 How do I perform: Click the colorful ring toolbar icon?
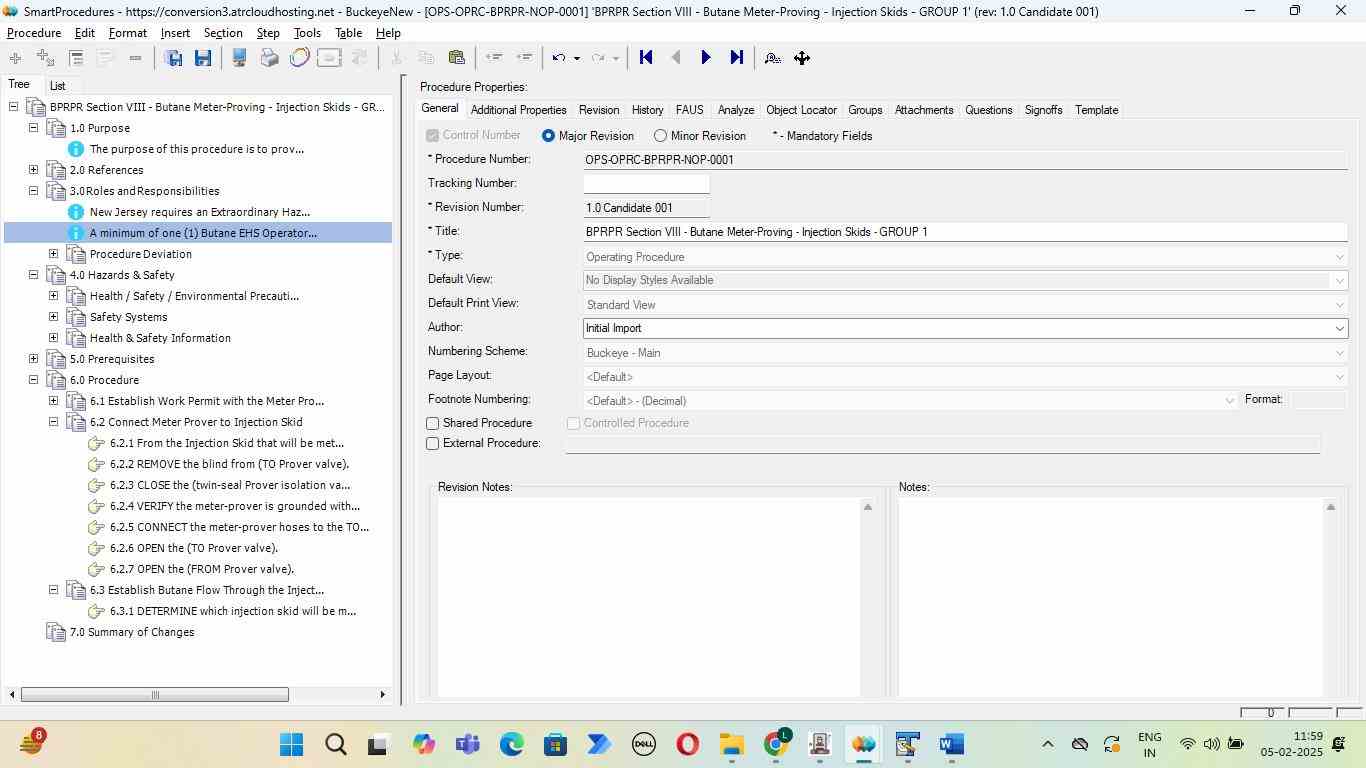tap(299, 58)
